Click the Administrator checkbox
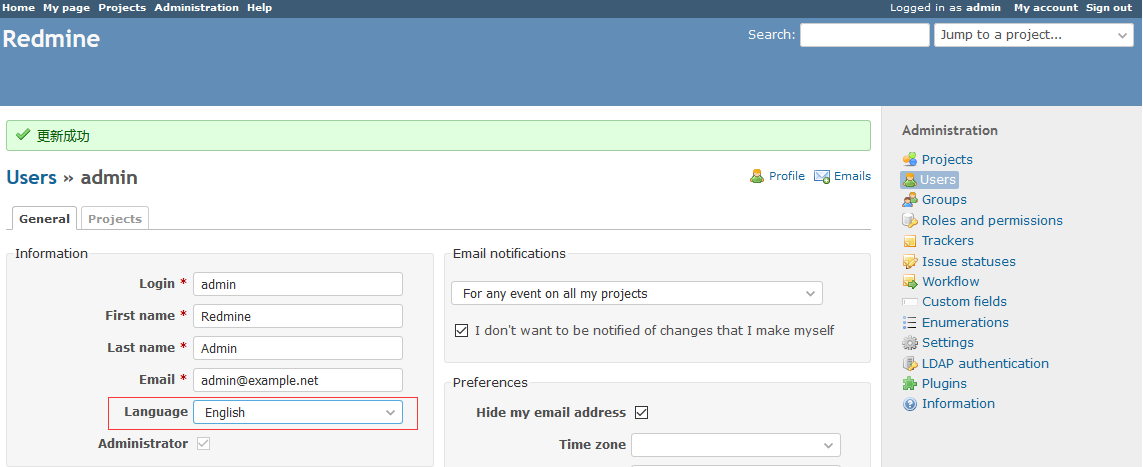 tap(203, 444)
